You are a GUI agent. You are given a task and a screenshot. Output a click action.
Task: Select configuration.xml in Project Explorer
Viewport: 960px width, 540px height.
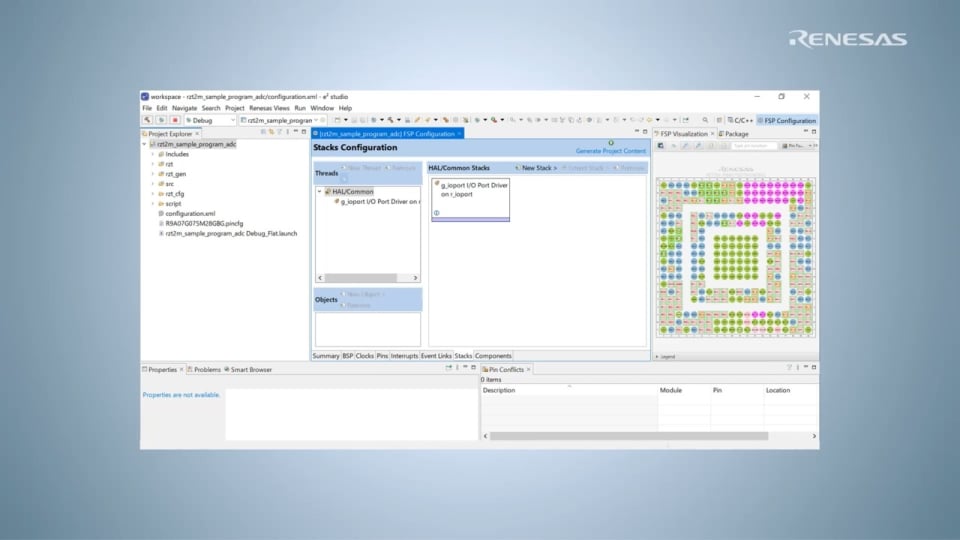pyautogui.click(x=190, y=214)
